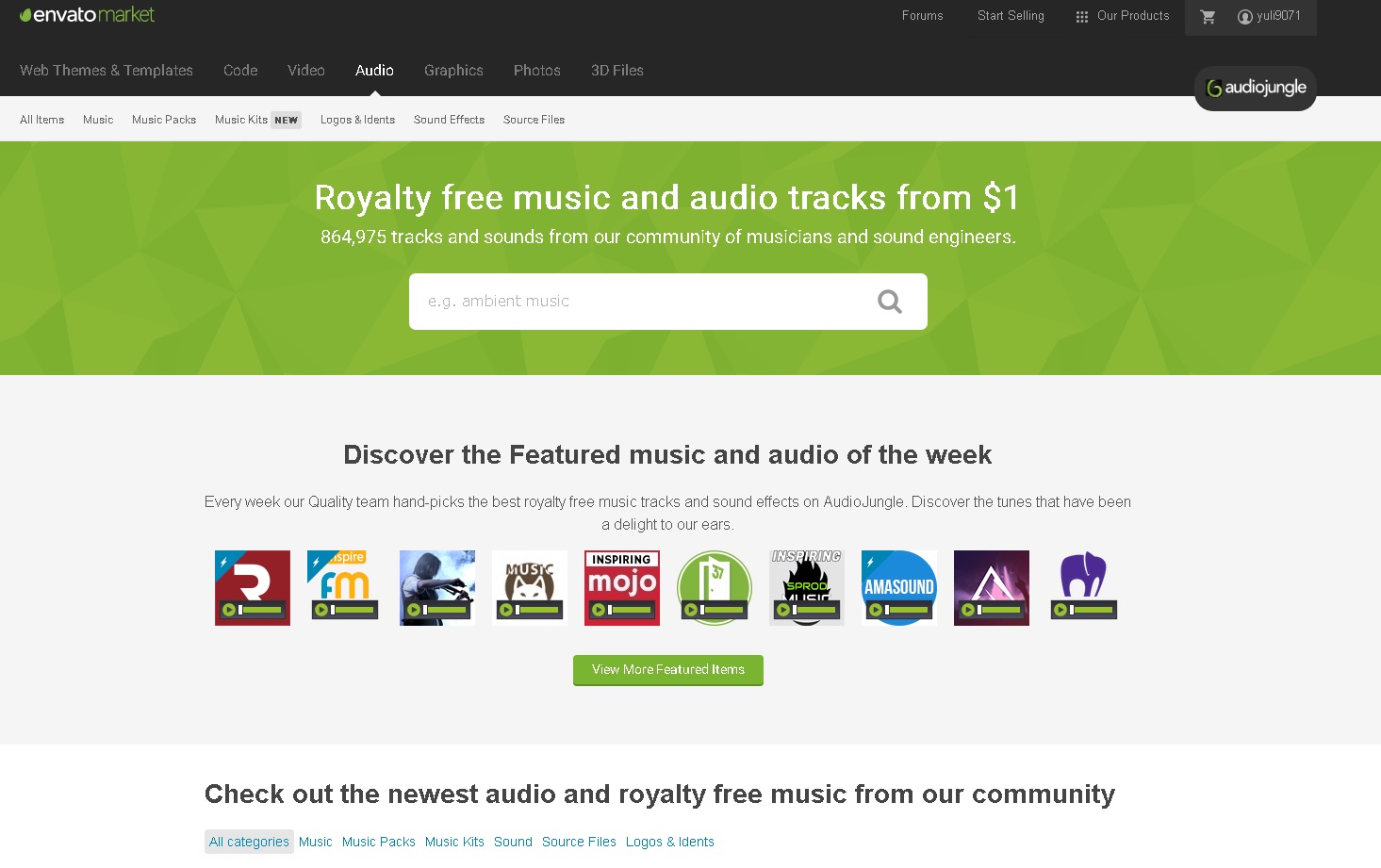Open the Forums link

(x=922, y=16)
